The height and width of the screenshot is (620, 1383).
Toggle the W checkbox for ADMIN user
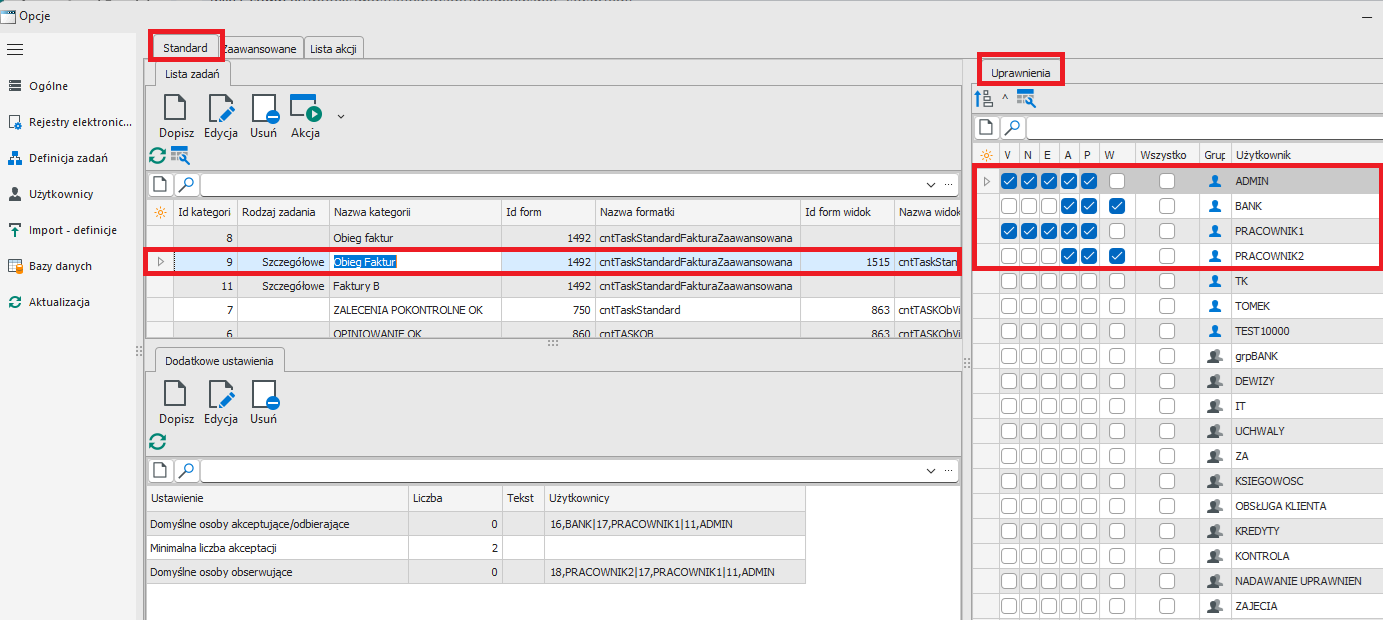[1116, 181]
